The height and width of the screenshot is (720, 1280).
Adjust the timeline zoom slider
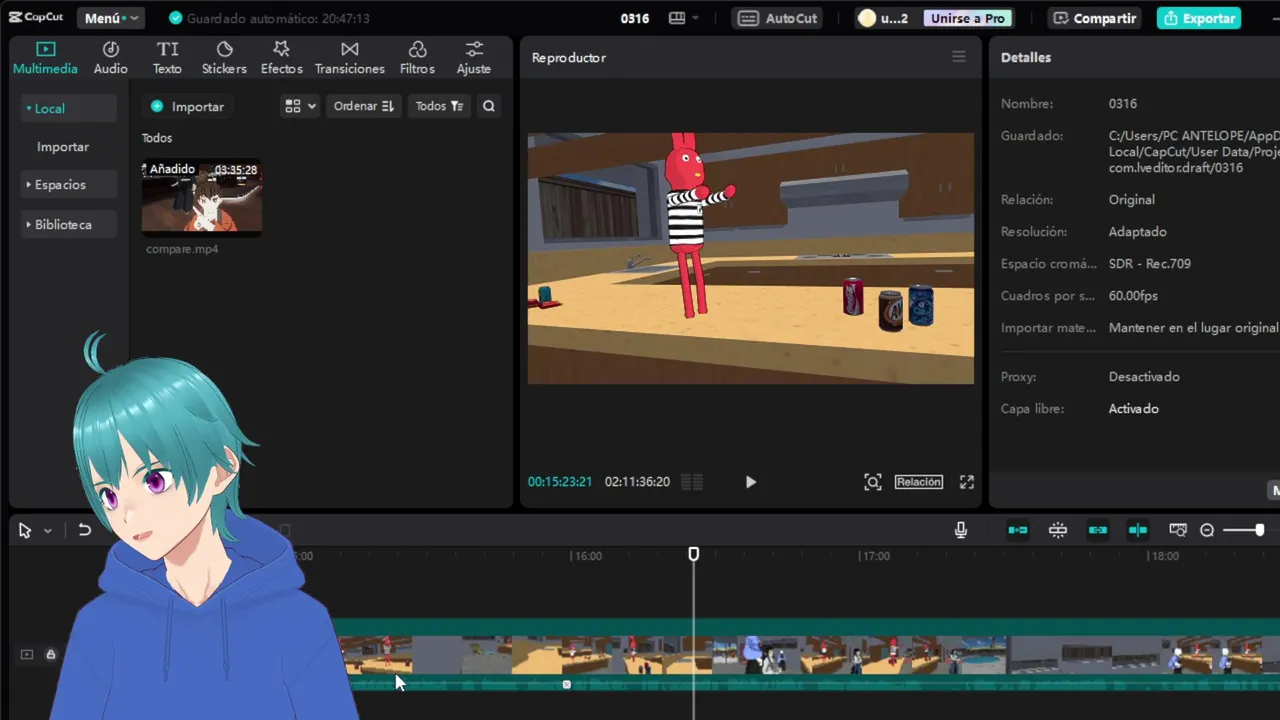click(x=1245, y=530)
